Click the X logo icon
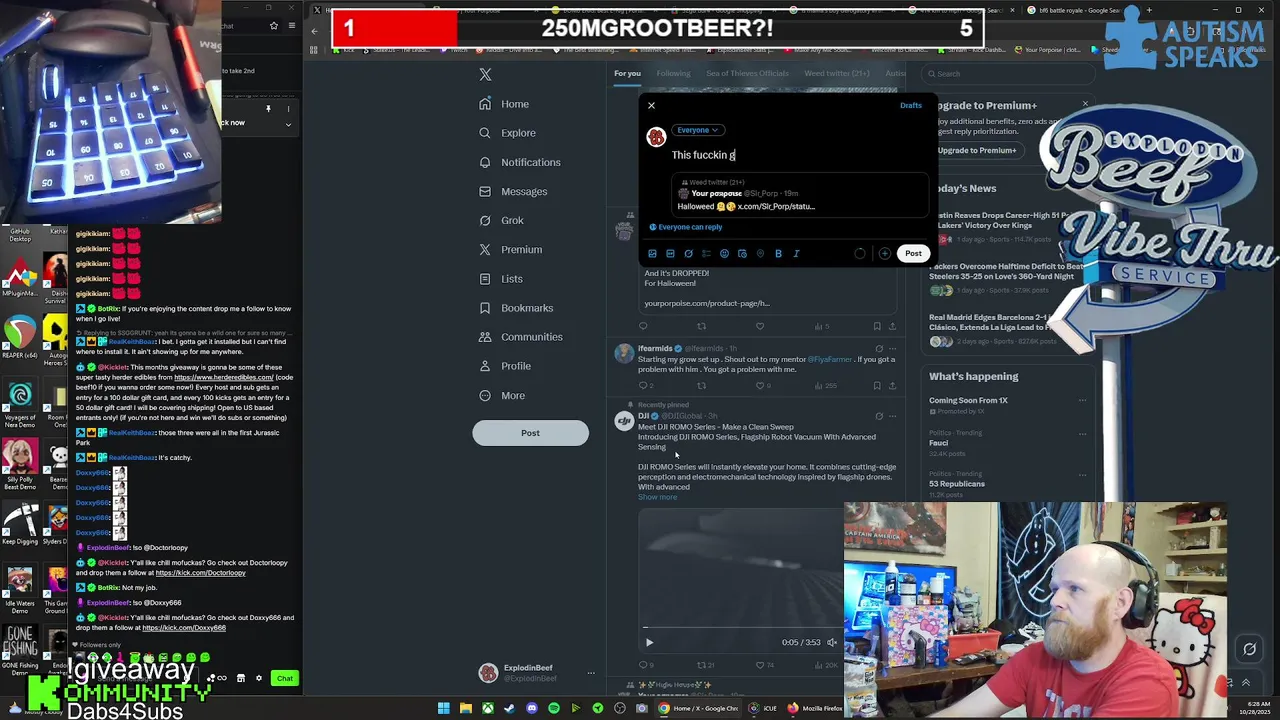The image size is (1280, 720). tap(485, 74)
